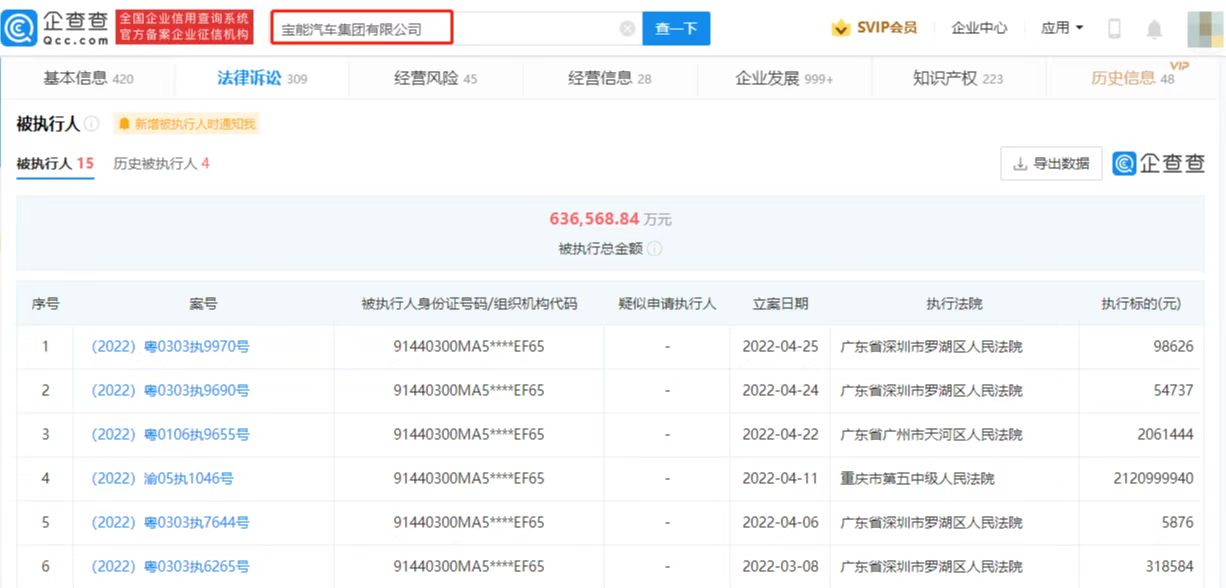Open case (2022) 粤0303执9970号
The image size is (1226, 588).
point(170,347)
